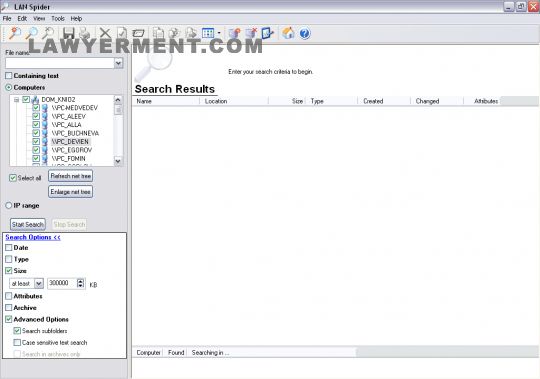Click the 300000 size value field

62,283
